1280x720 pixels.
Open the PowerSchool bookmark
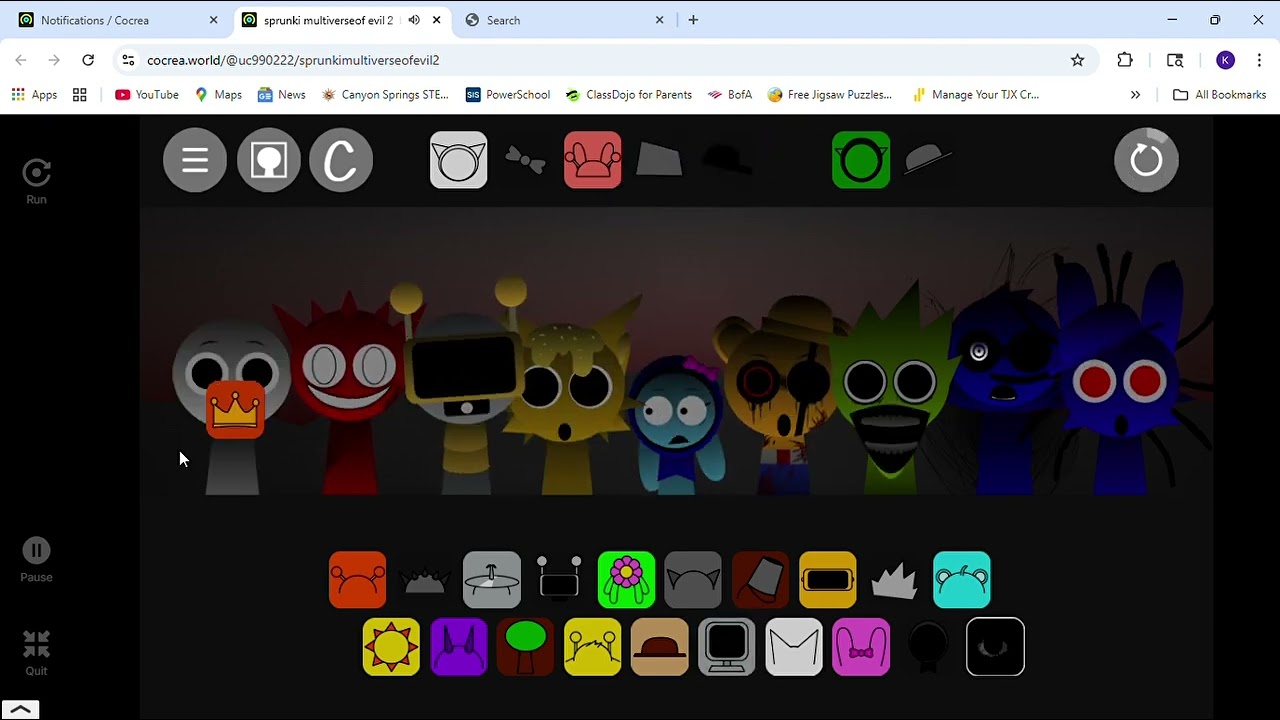coord(508,94)
